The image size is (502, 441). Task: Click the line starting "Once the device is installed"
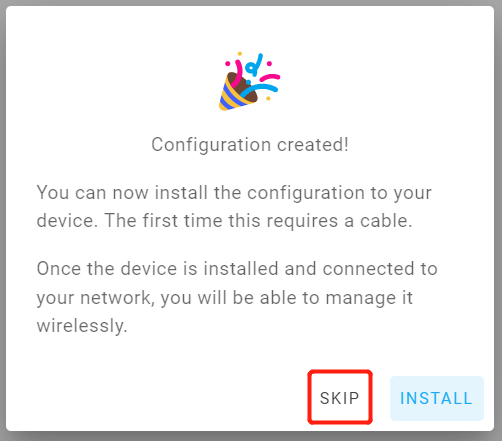click(x=237, y=269)
